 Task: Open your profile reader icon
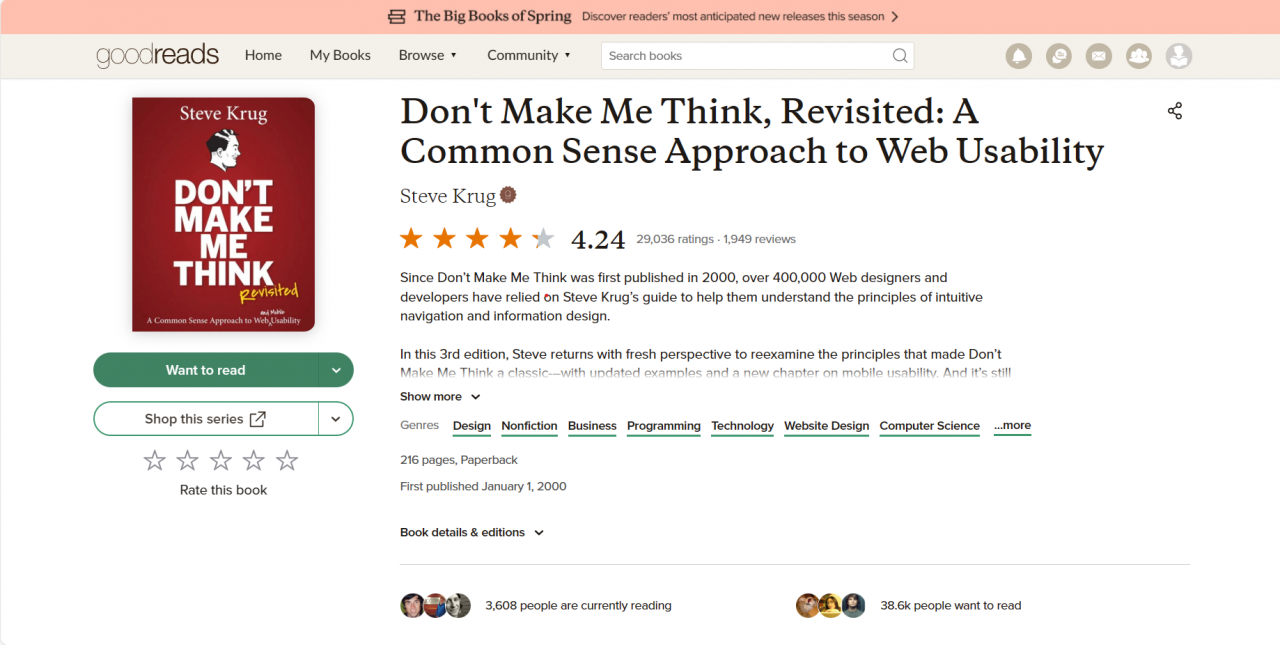click(1178, 56)
